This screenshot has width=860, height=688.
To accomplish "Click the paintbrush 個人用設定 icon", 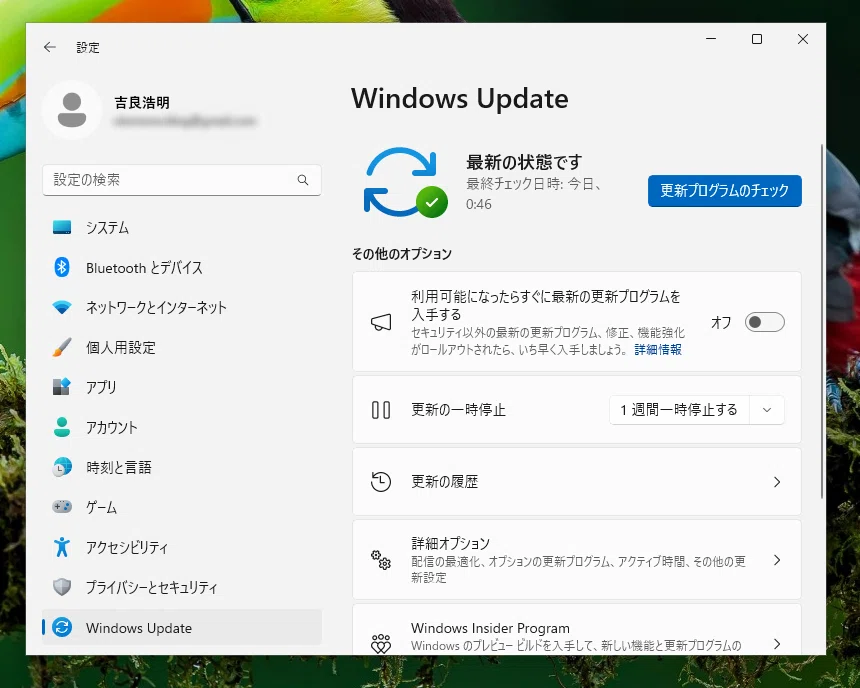I will (x=62, y=347).
